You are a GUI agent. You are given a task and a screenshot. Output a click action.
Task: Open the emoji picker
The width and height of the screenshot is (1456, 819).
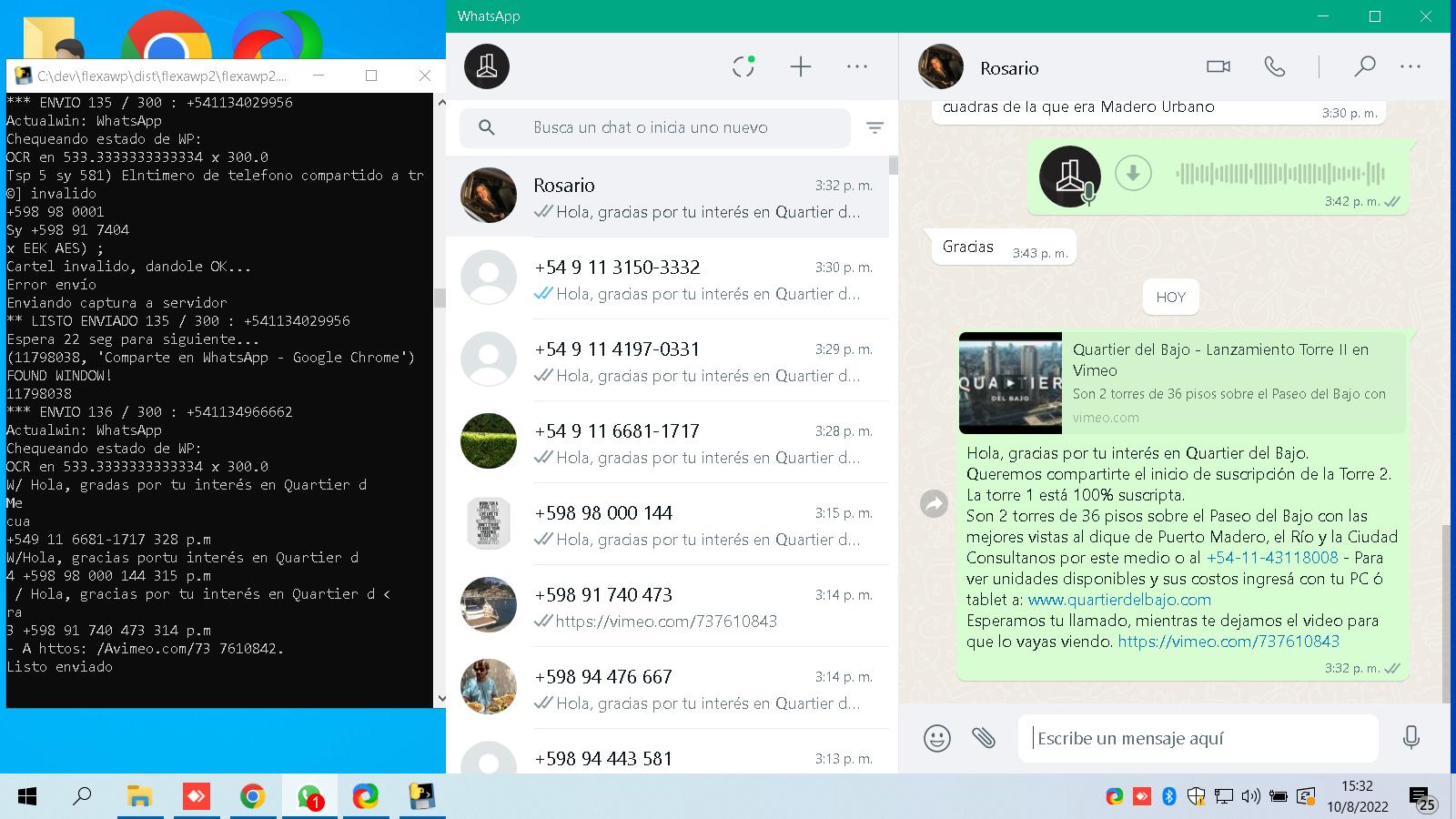pyautogui.click(x=936, y=738)
